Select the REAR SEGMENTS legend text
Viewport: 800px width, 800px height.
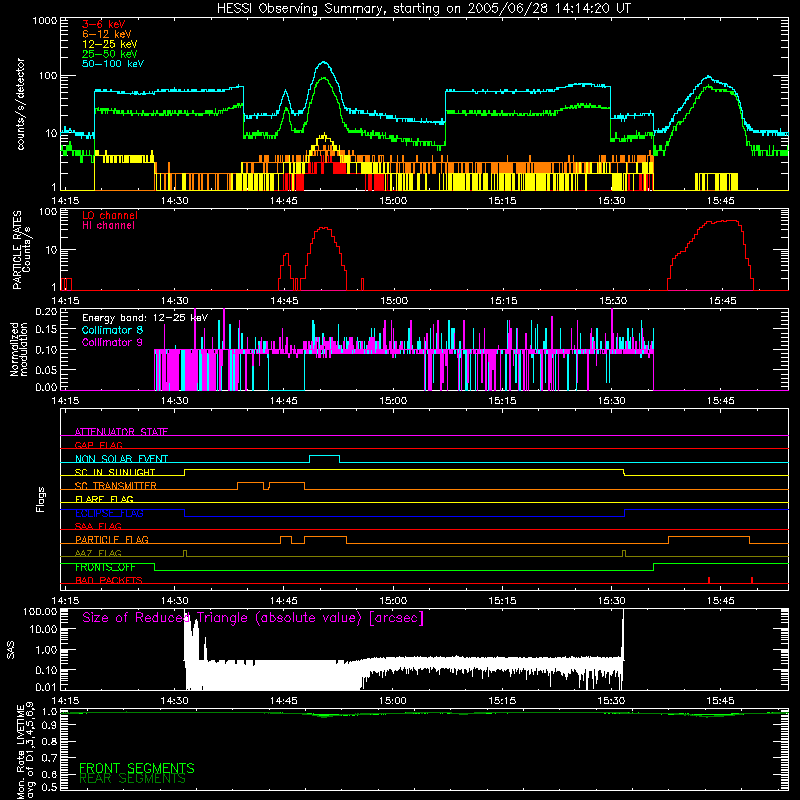tap(132, 779)
